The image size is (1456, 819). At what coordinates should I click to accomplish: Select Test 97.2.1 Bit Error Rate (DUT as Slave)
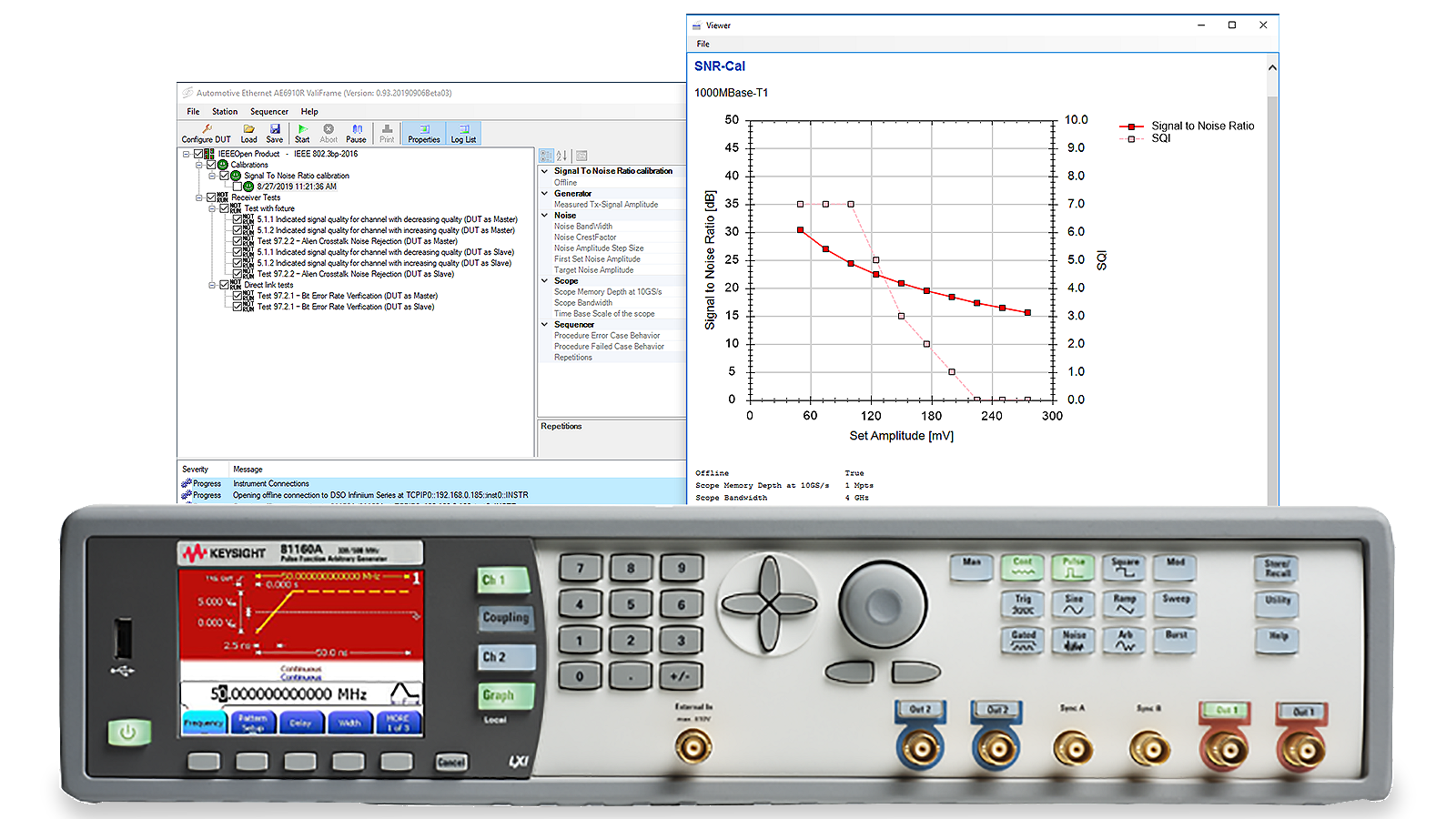click(345, 307)
